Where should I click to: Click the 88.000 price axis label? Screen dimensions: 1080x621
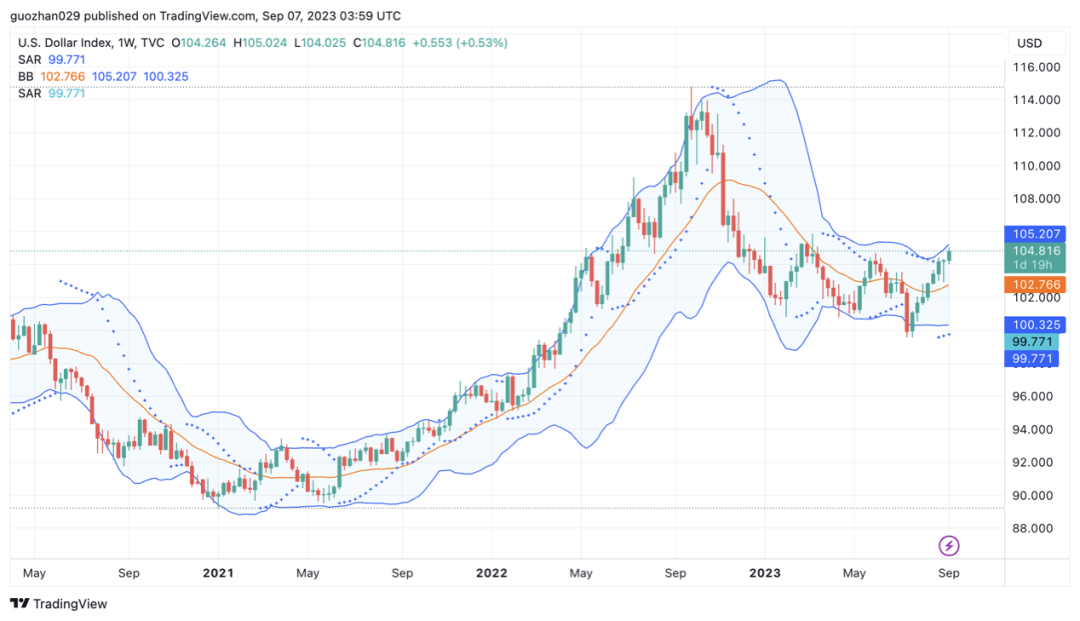coord(1037,528)
